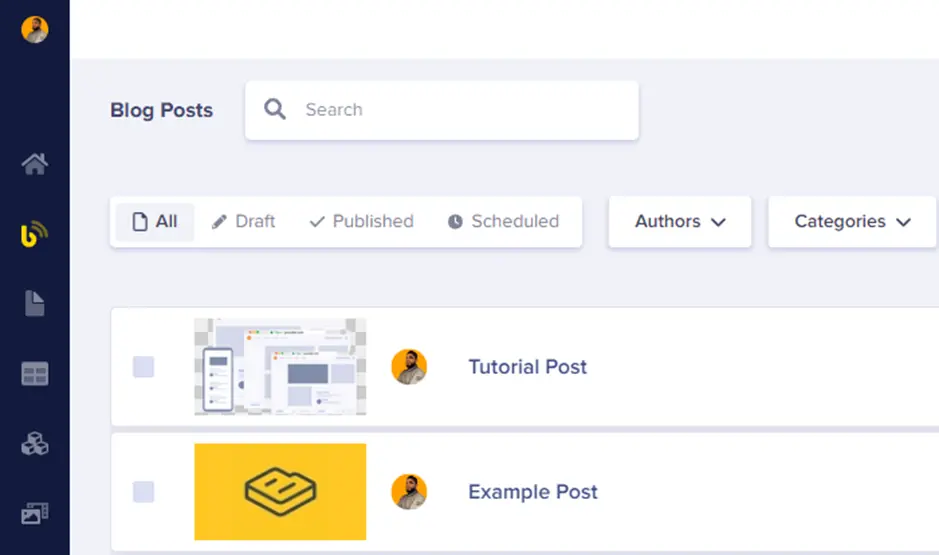The image size is (939, 555).
Task: Open the Example Post title link
Action: pyautogui.click(x=532, y=492)
